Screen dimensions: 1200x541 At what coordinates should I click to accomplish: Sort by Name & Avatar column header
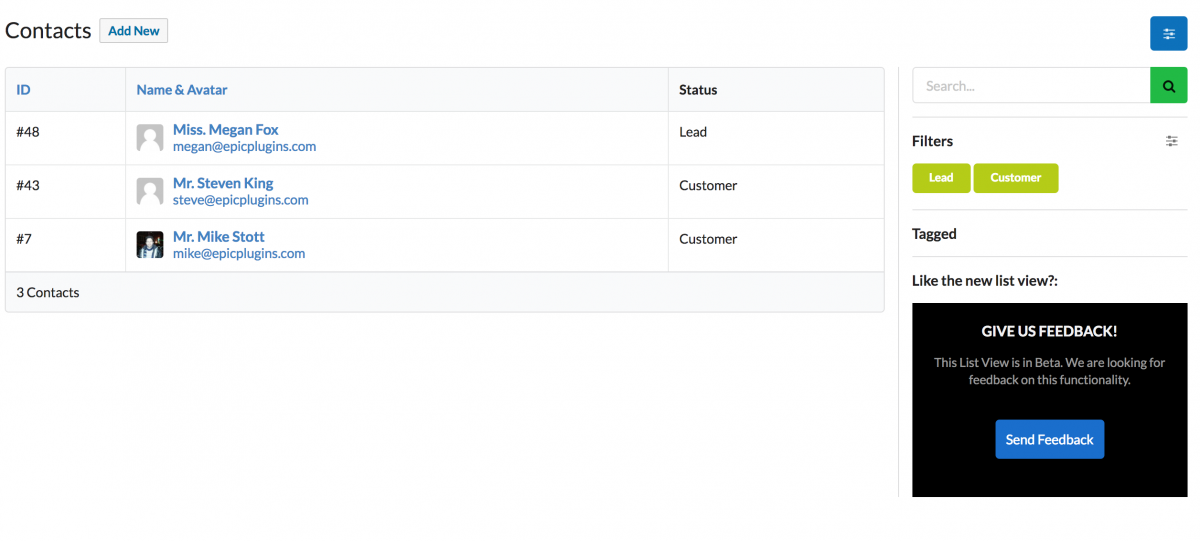pyautogui.click(x=182, y=90)
